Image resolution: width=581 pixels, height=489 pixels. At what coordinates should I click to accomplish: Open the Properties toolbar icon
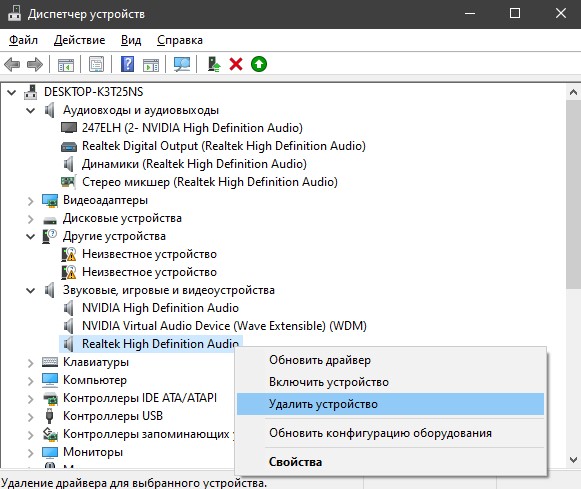pyautogui.click(x=97, y=64)
